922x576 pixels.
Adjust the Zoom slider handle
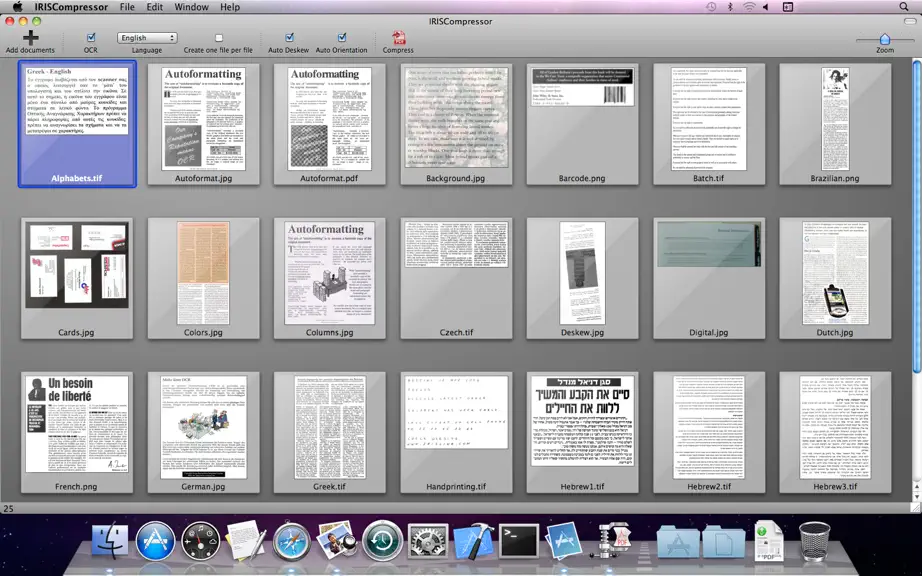click(x=884, y=39)
